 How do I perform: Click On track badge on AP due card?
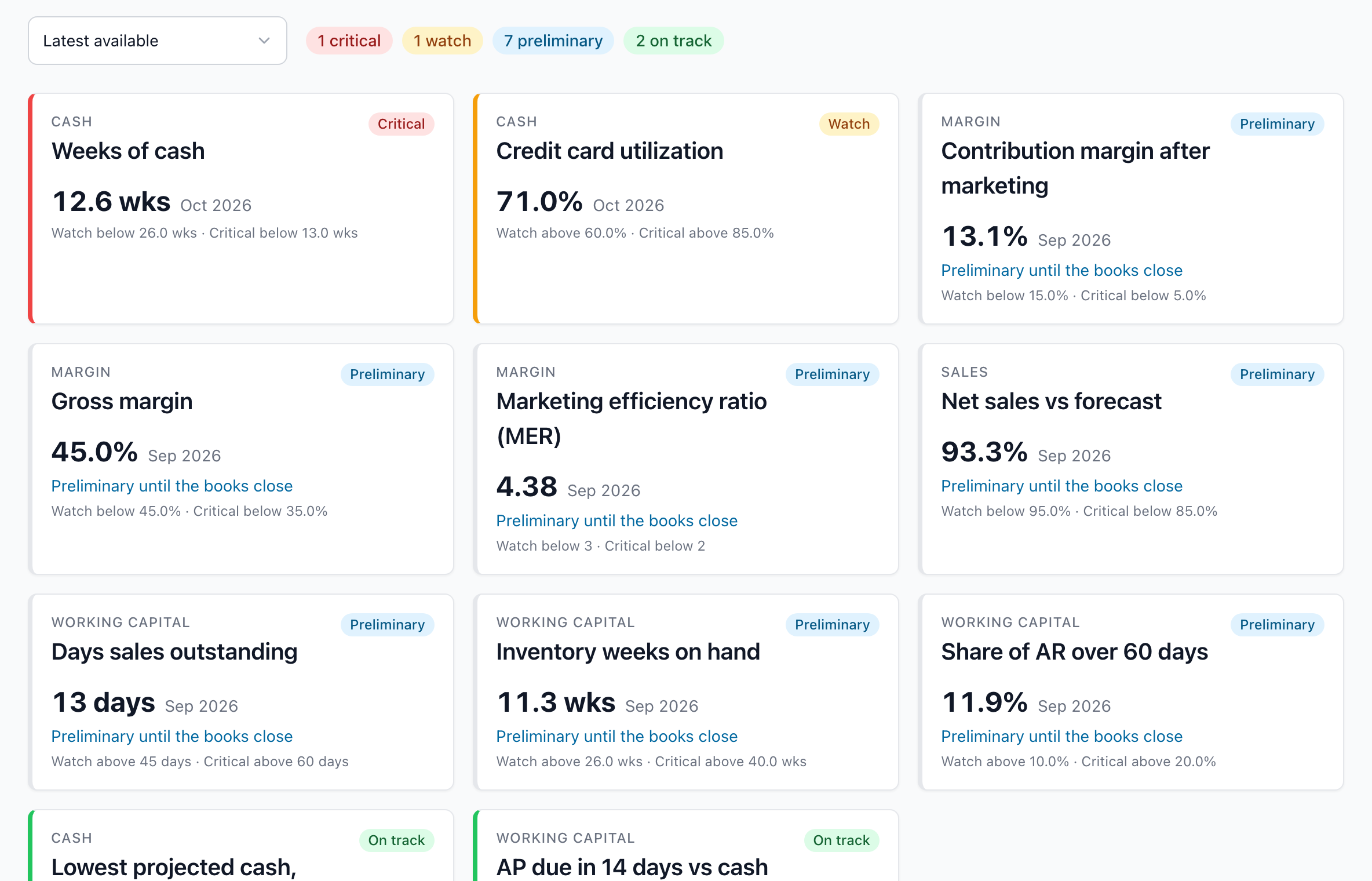pyautogui.click(x=841, y=840)
